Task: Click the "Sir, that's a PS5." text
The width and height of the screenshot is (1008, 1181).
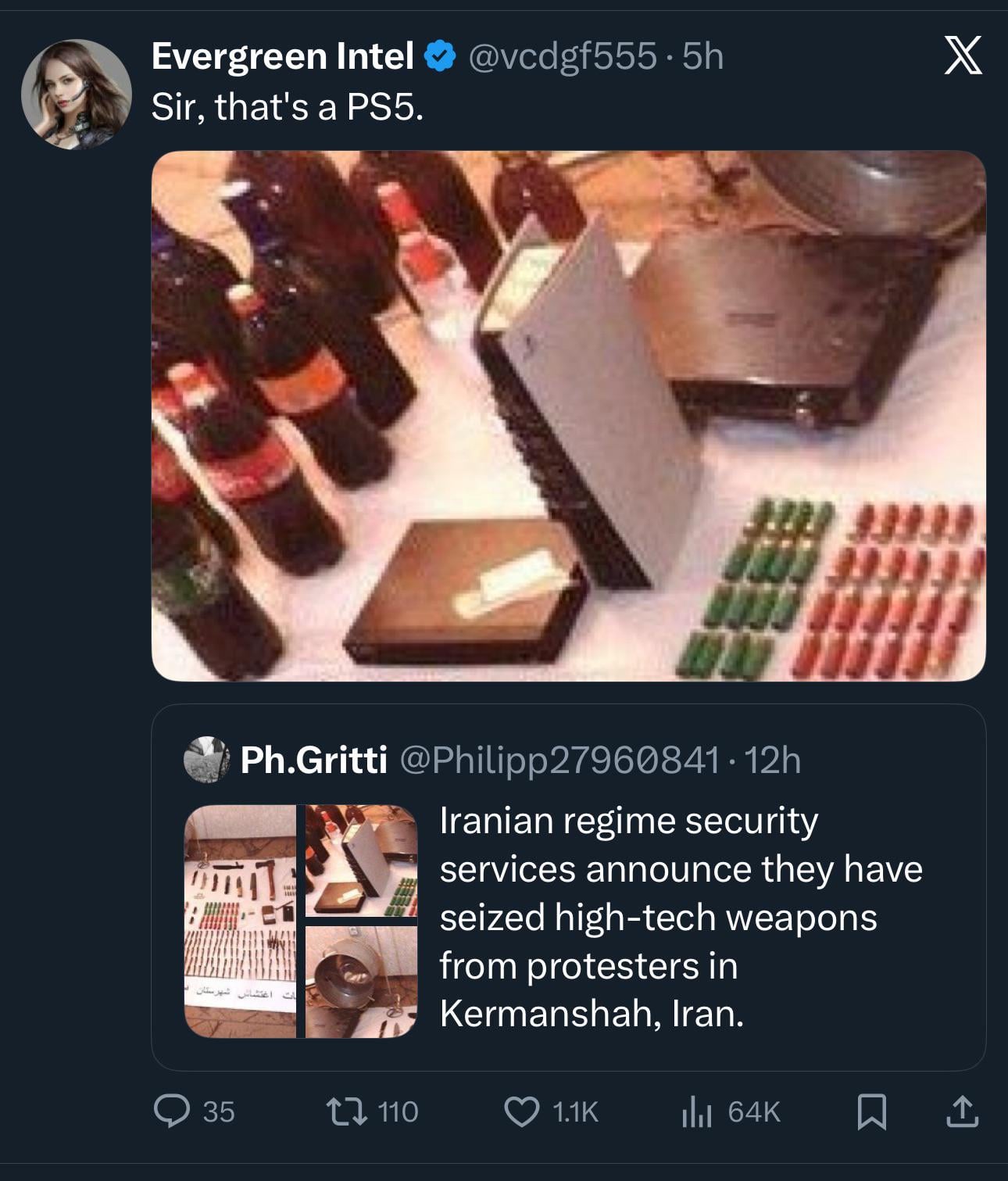Action: point(288,107)
